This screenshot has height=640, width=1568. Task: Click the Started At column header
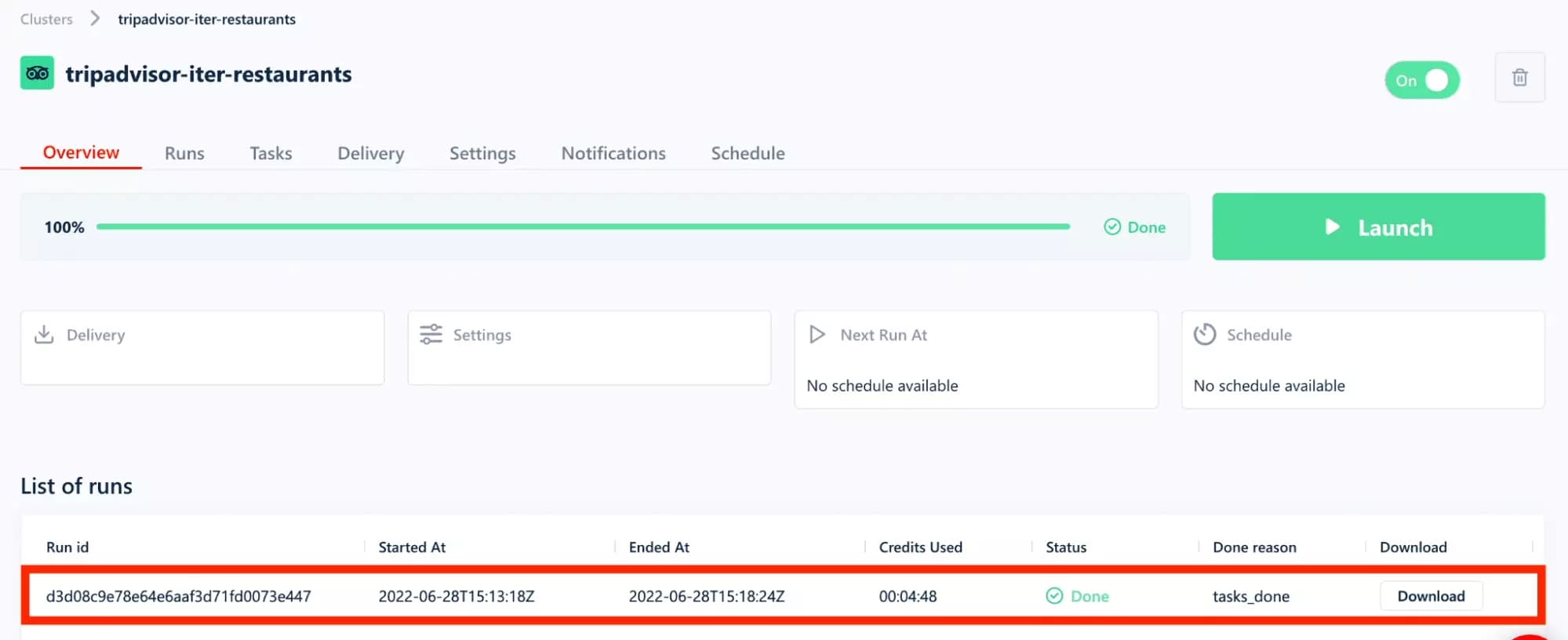coord(412,547)
